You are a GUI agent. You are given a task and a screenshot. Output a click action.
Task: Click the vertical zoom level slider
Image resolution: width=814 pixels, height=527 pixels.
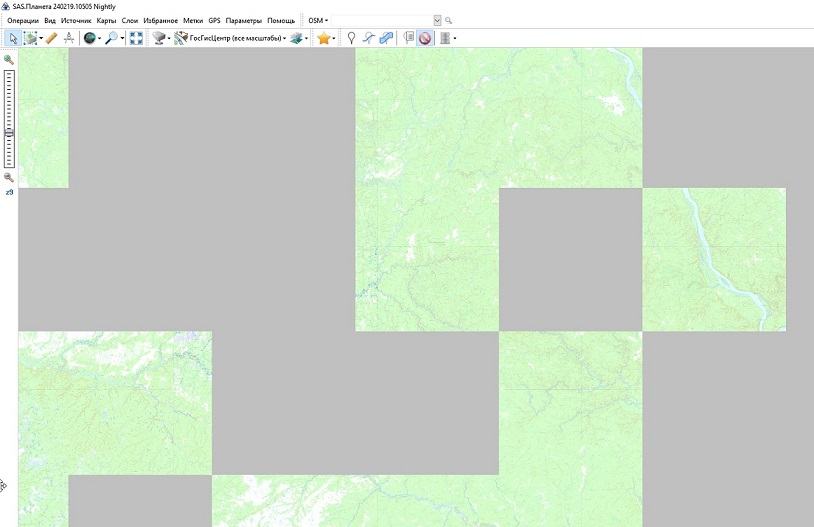pyautogui.click(x=10, y=118)
